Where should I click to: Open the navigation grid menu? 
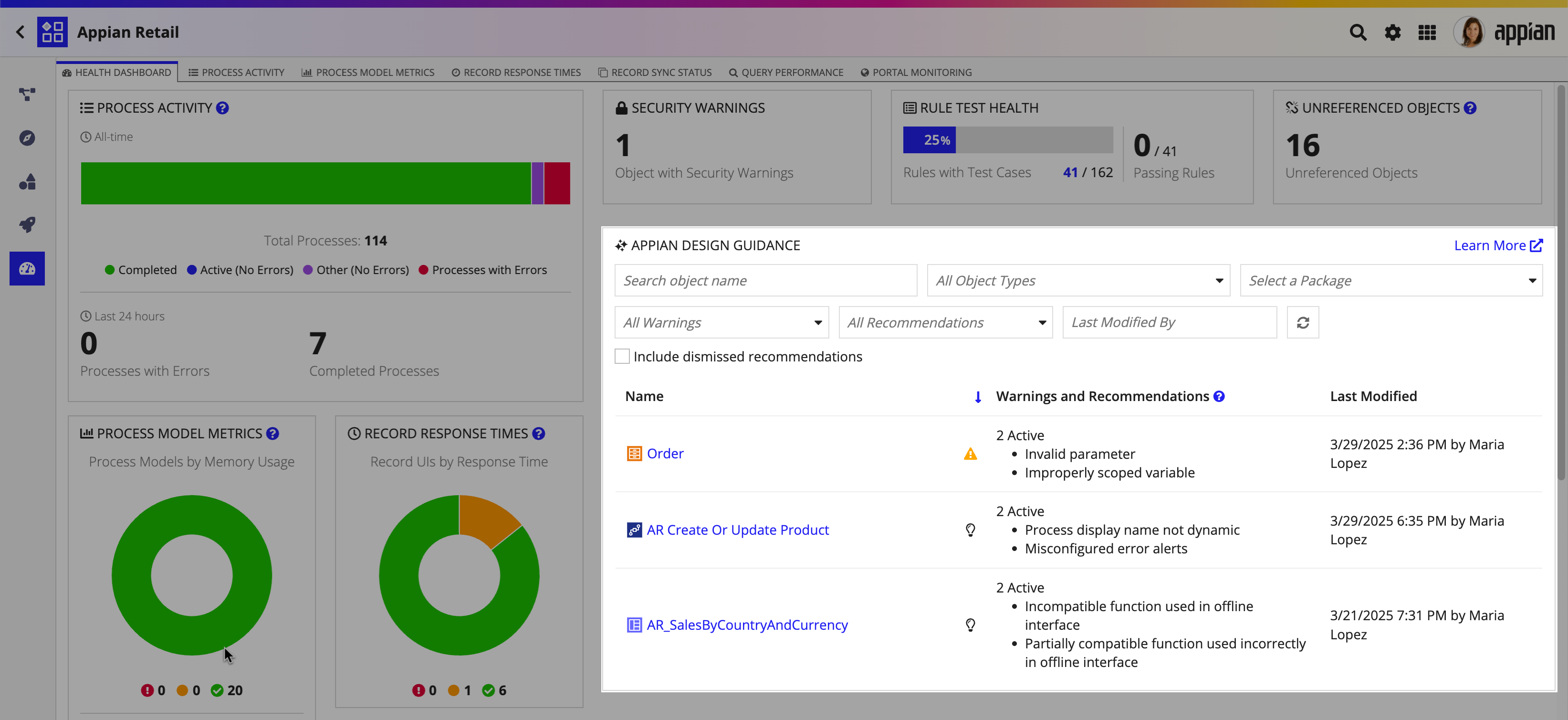click(1427, 32)
